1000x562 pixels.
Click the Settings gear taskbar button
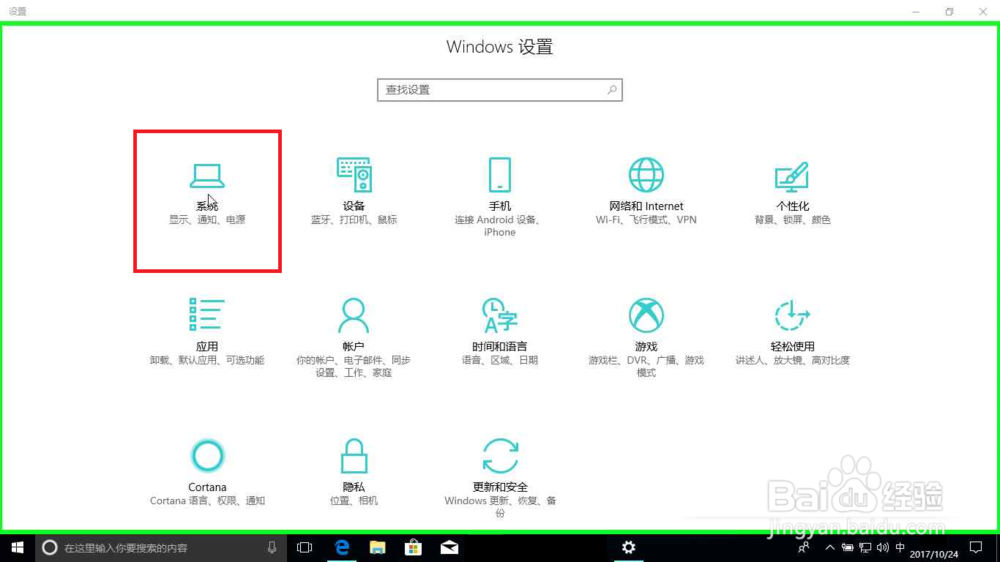pos(628,547)
